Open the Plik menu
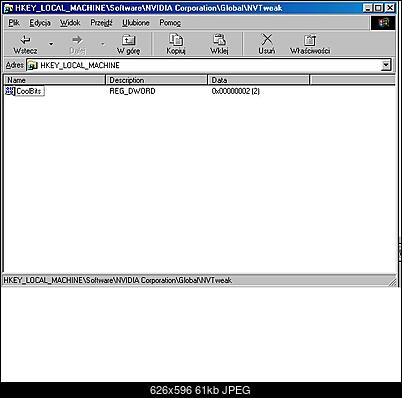This screenshot has width=402, height=398. [14, 23]
